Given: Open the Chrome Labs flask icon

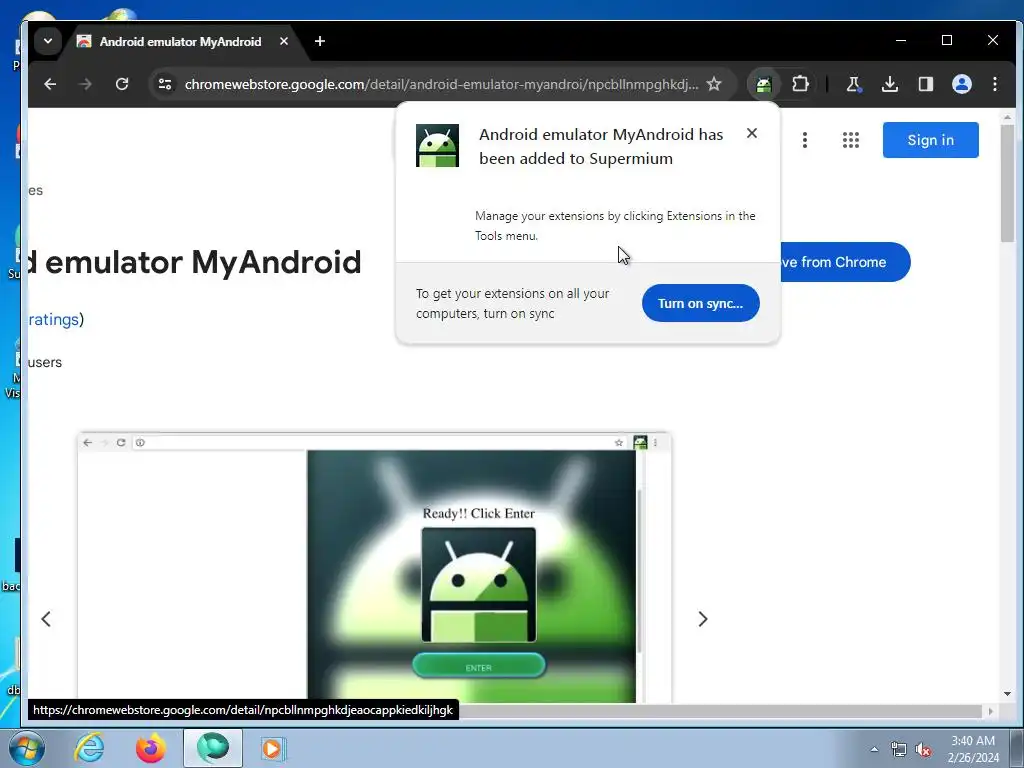Looking at the screenshot, I should [x=854, y=84].
